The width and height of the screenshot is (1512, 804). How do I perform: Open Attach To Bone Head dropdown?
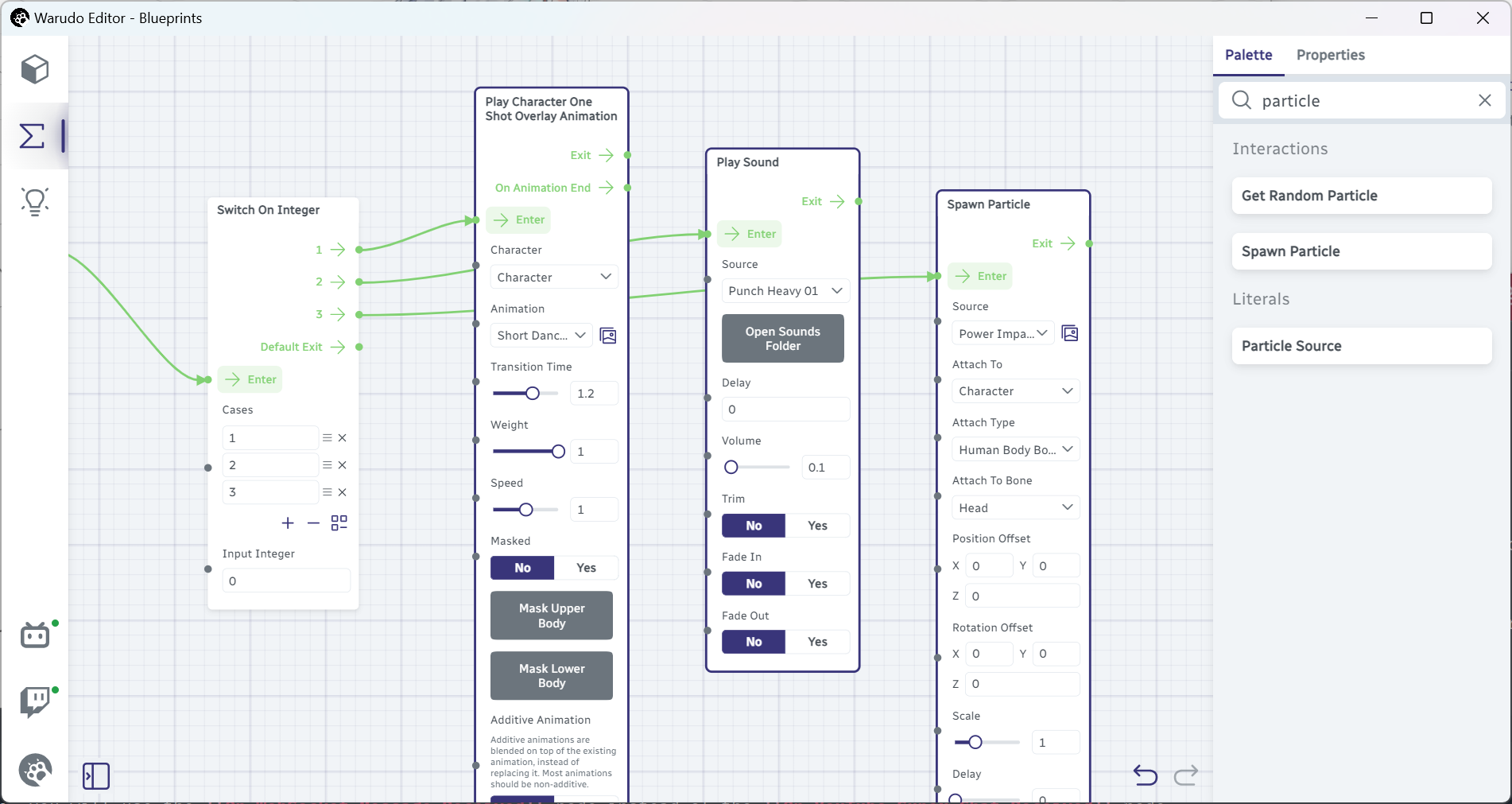pyautogui.click(x=1016, y=507)
